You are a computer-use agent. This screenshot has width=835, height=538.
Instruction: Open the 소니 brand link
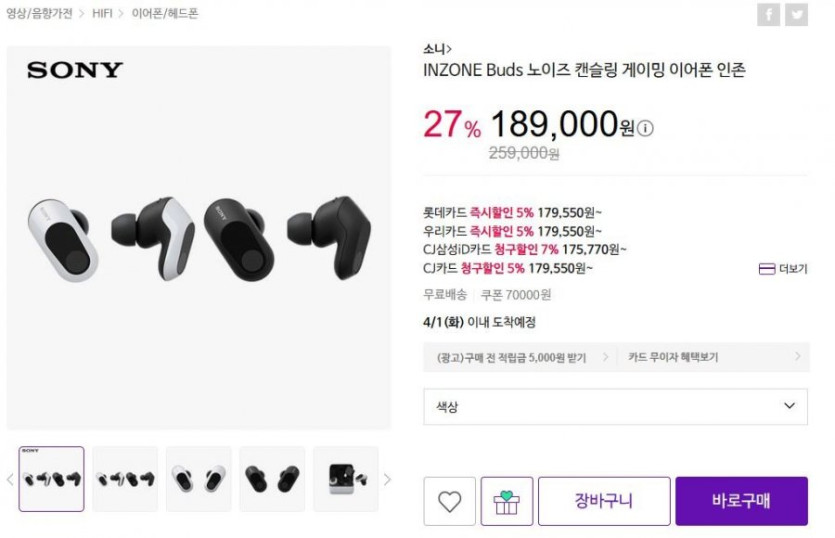click(x=437, y=48)
